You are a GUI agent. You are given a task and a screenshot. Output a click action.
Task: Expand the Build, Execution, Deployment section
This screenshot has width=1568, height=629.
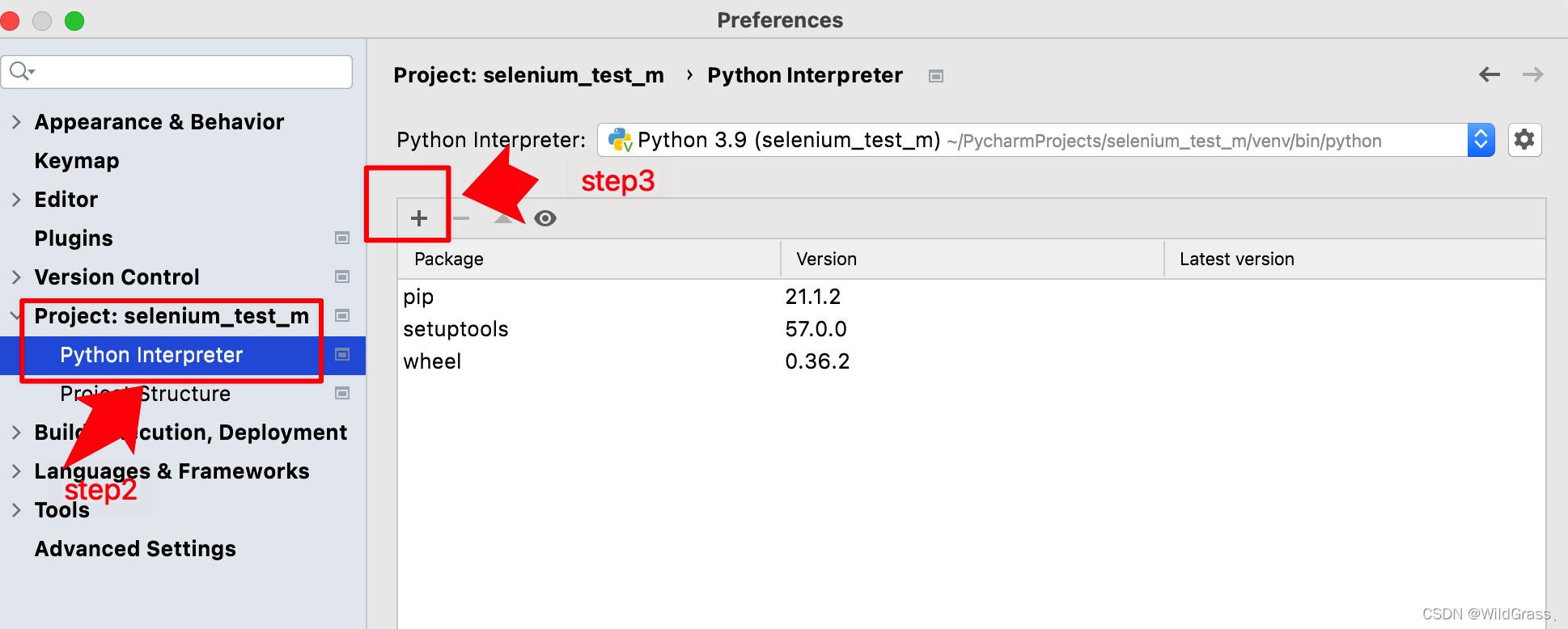pos(16,433)
